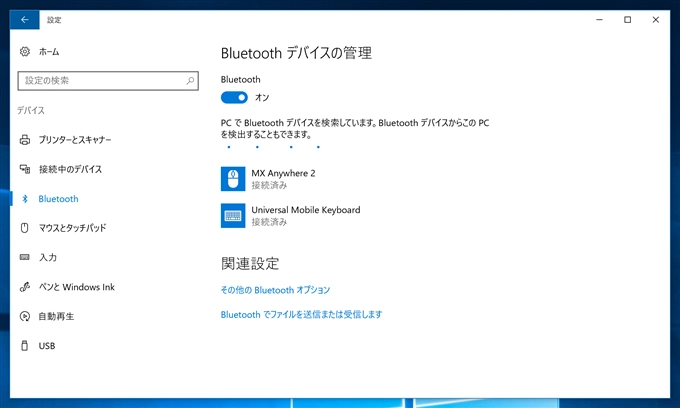Click the オン label beside toggle
This screenshot has height=408, width=680.
(262, 98)
